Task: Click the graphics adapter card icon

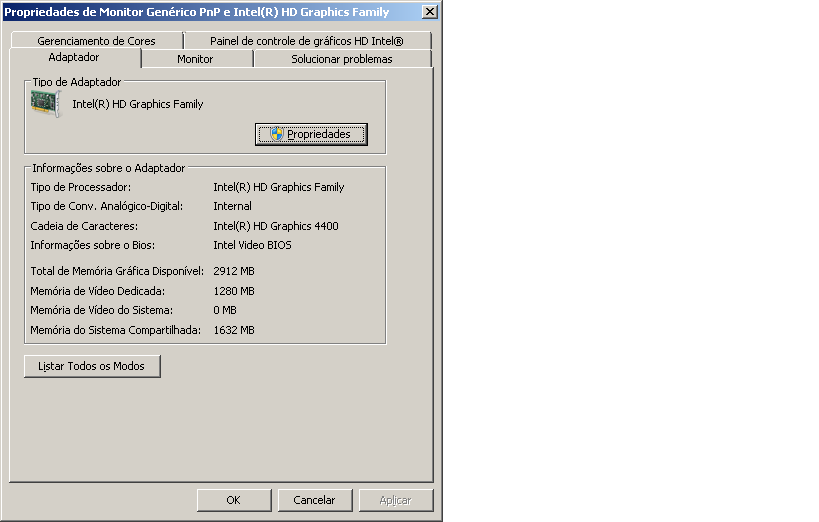Action: [46, 104]
